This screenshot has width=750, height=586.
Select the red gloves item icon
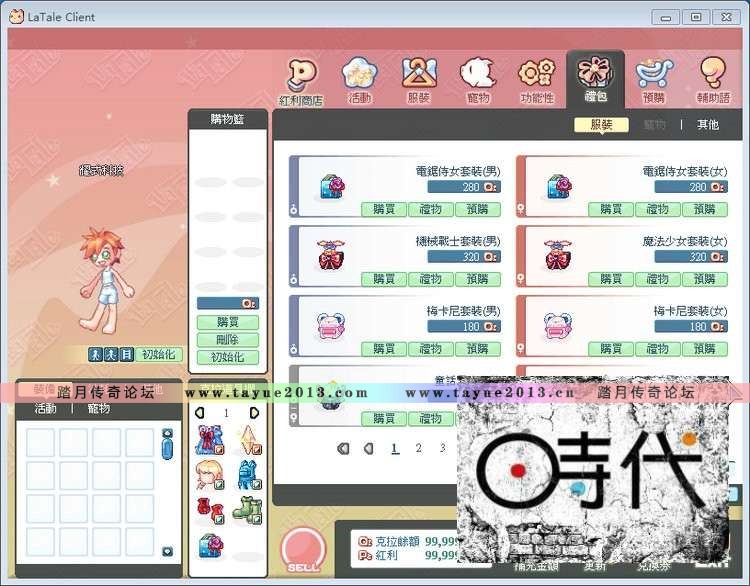pyautogui.click(x=210, y=510)
